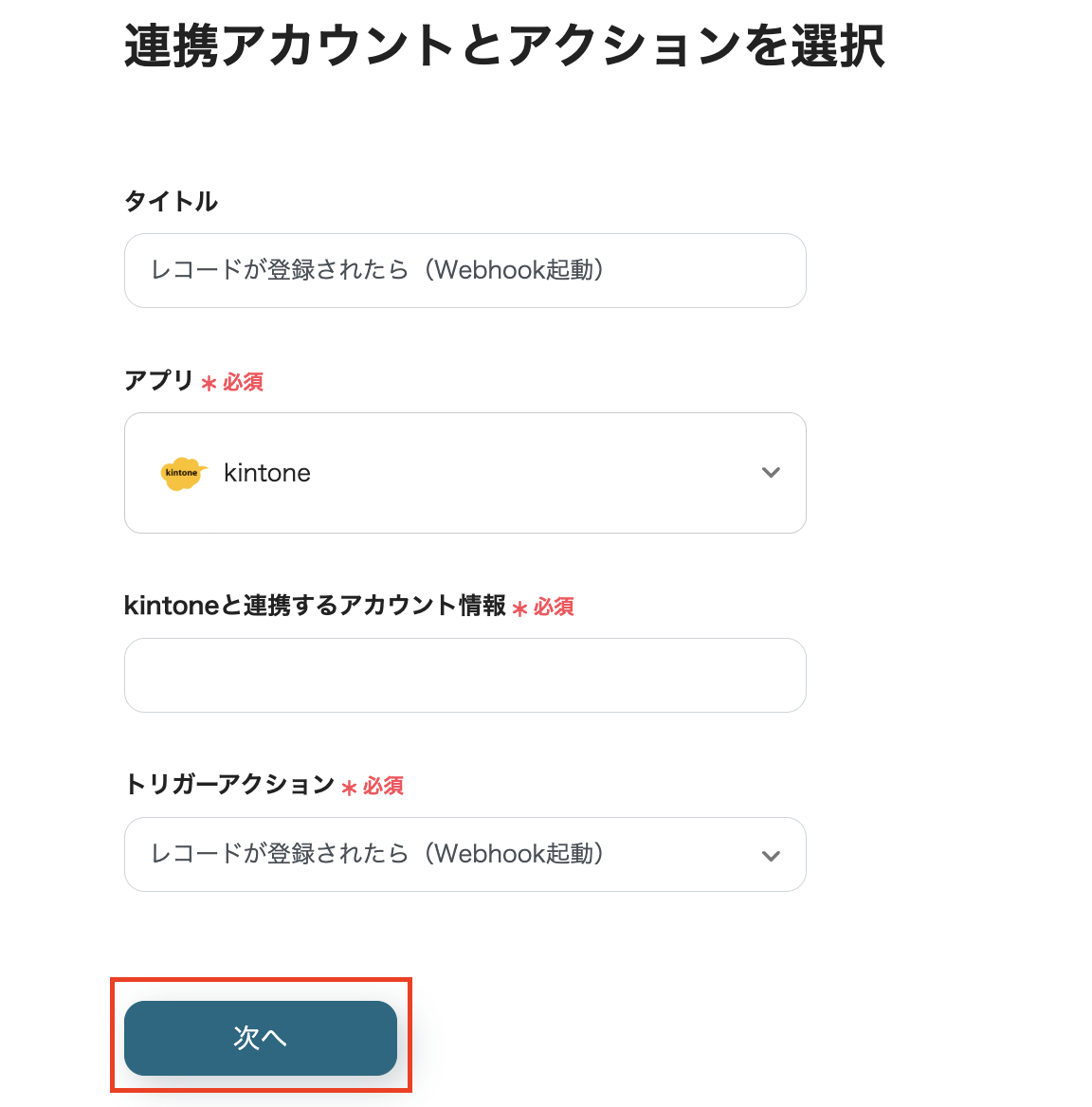
Task: Click the 必須 text next to アプリ
Action: coord(244,382)
